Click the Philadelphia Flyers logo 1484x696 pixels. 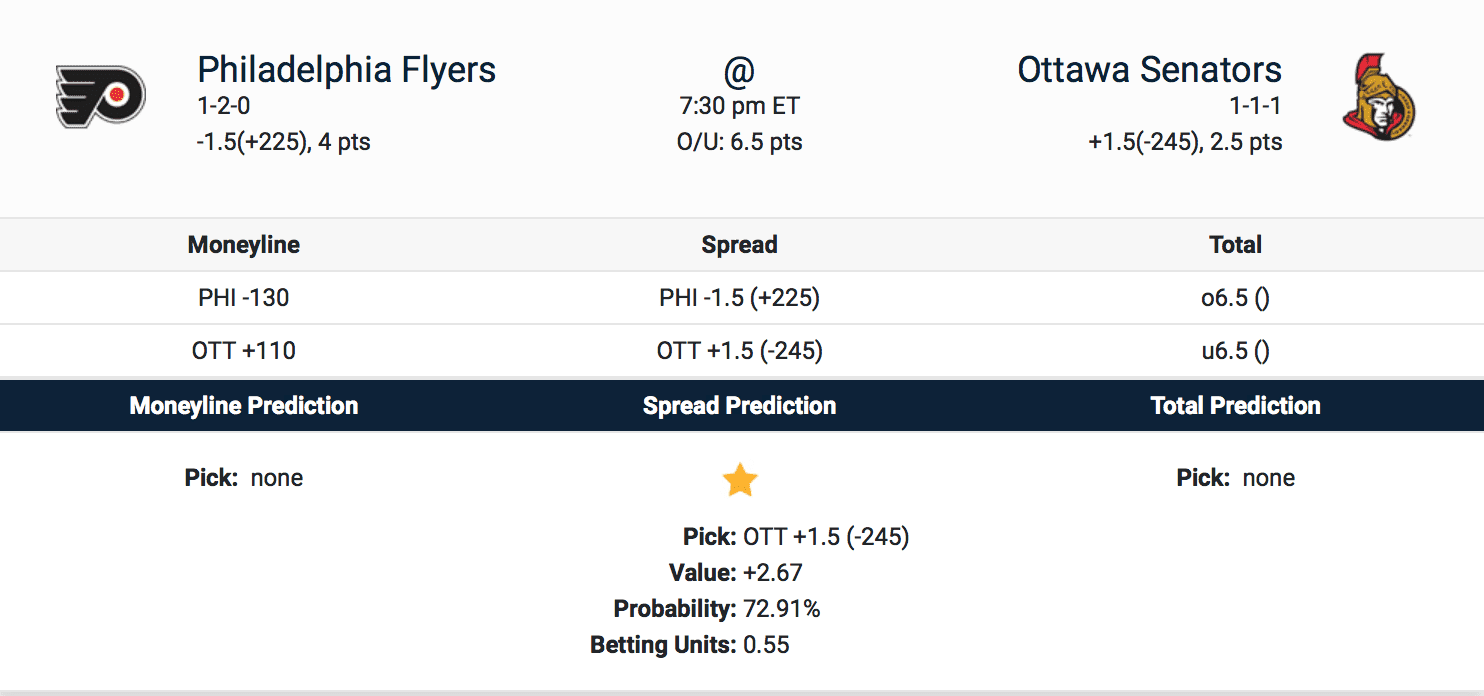click(100, 96)
